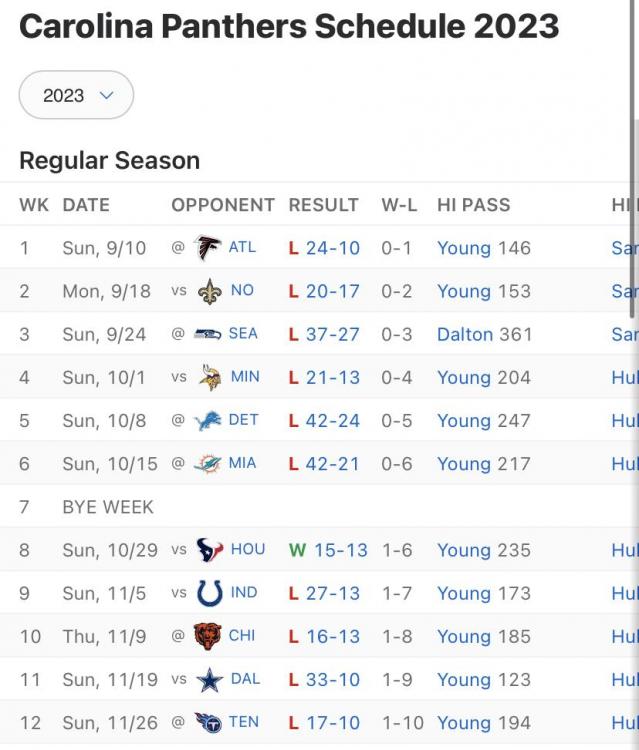The image size is (639, 750).
Task: Click the HI PASS column header
Action: (x=473, y=205)
